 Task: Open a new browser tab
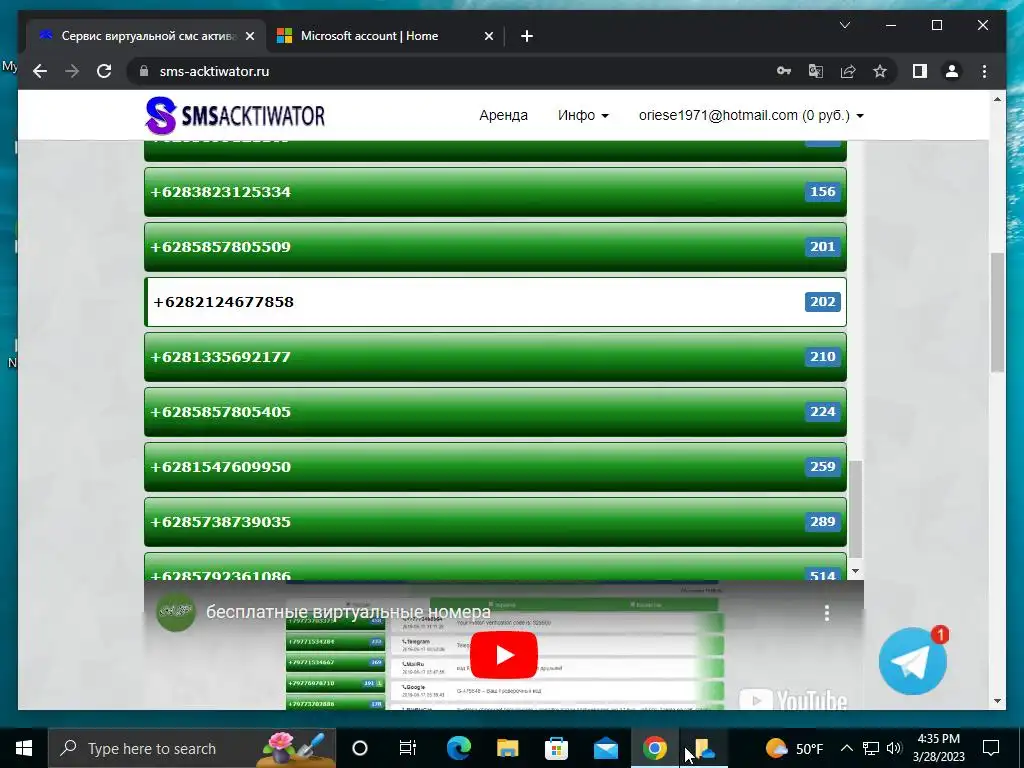tap(527, 36)
